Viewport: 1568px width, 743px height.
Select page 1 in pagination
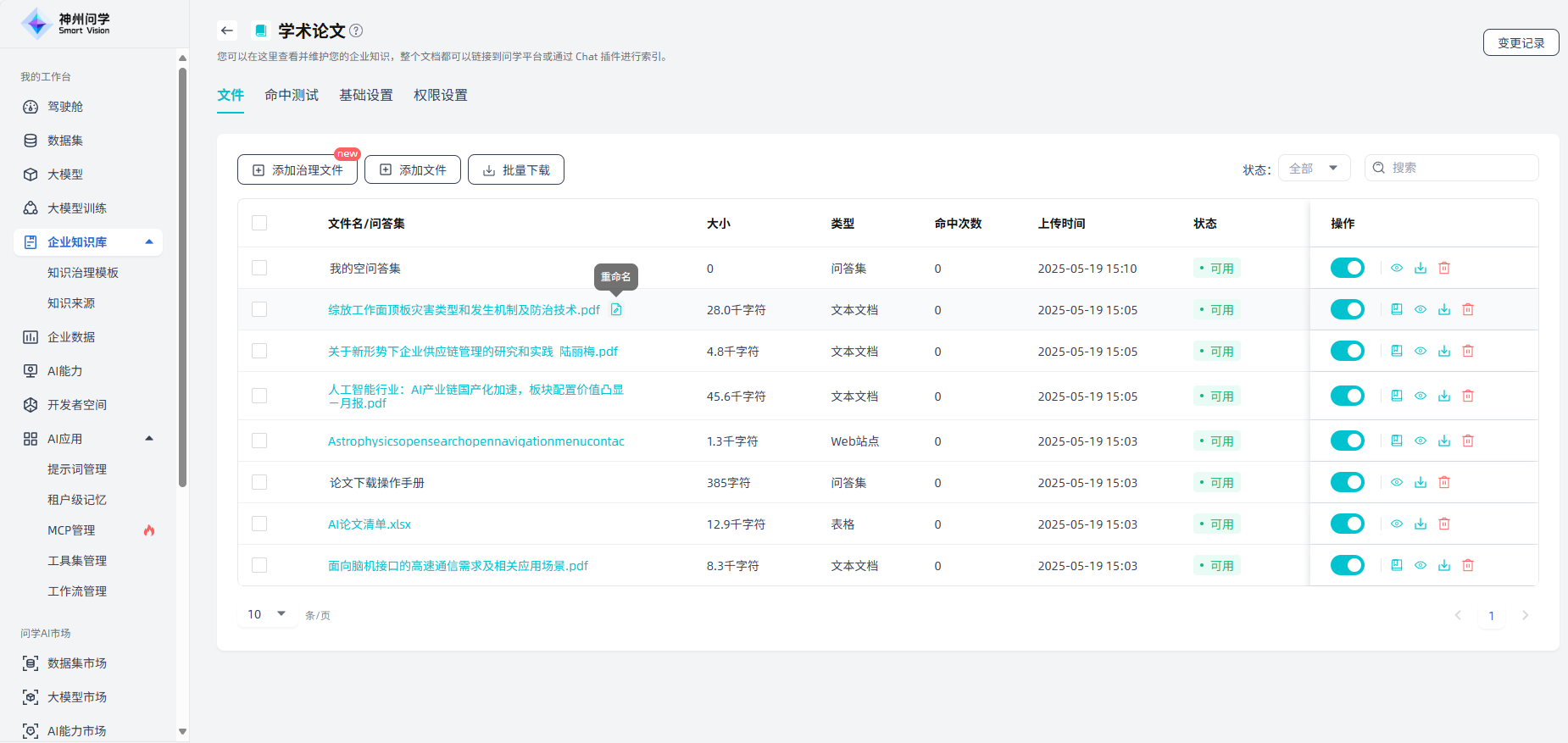(1491, 615)
